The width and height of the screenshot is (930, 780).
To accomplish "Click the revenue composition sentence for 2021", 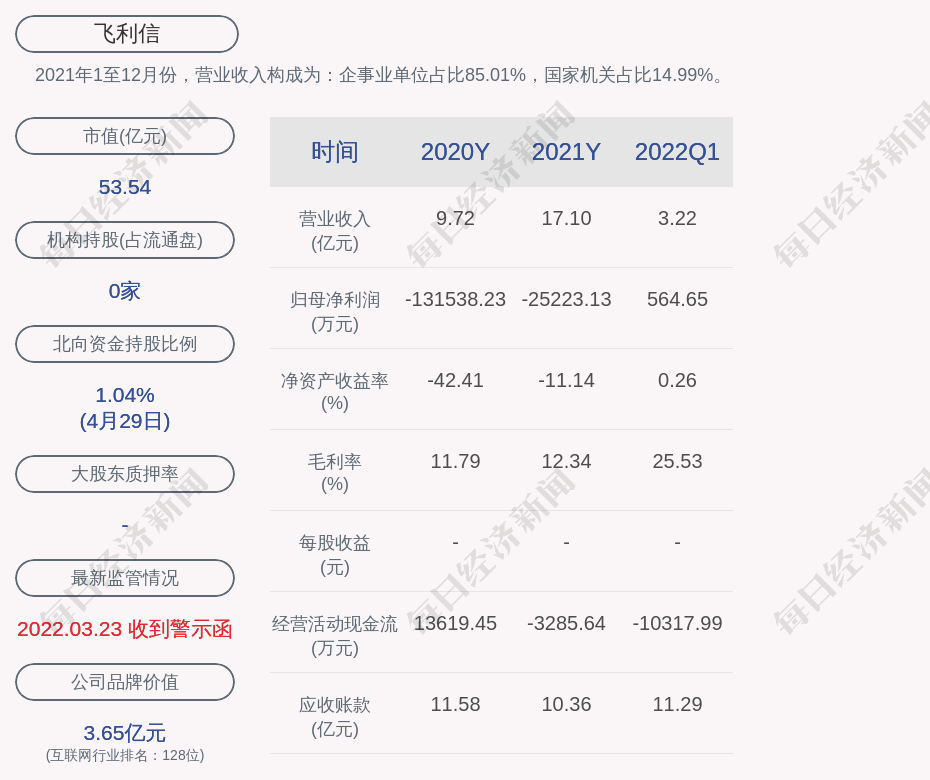I will [x=380, y=75].
